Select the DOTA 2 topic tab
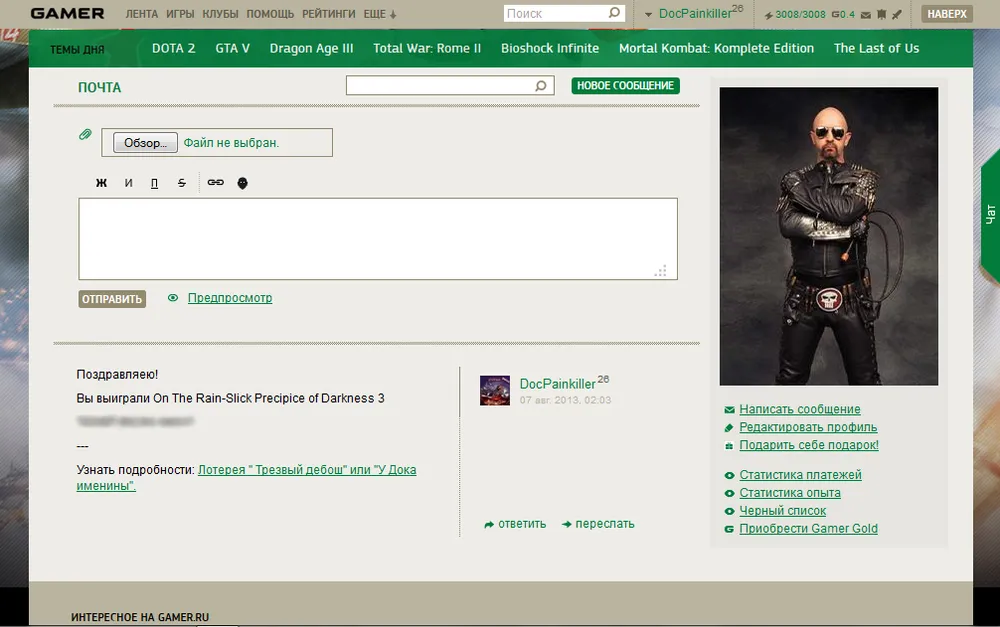This screenshot has width=1000, height=627. point(173,48)
